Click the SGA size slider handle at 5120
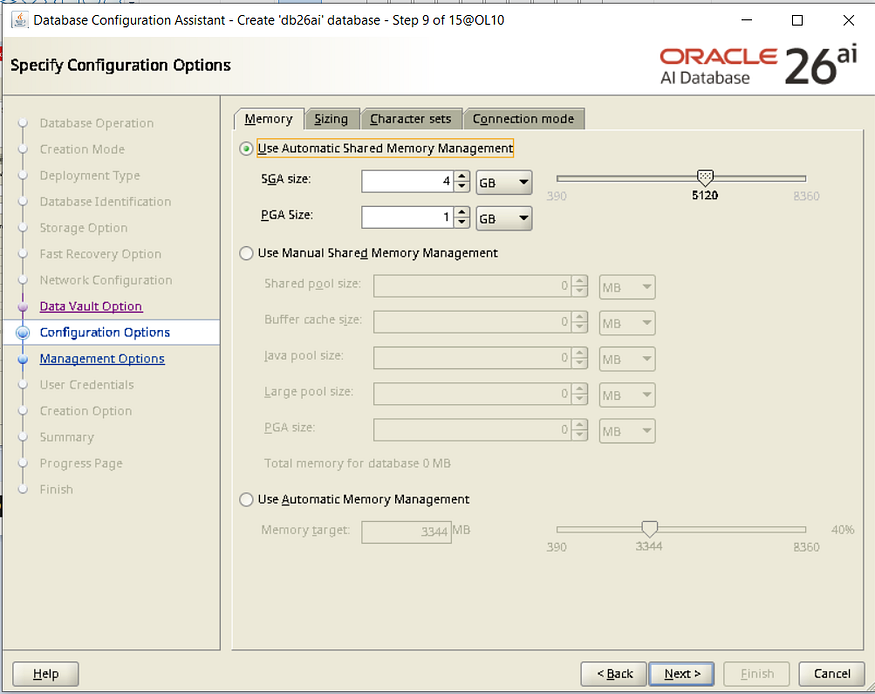 (x=705, y=178)
